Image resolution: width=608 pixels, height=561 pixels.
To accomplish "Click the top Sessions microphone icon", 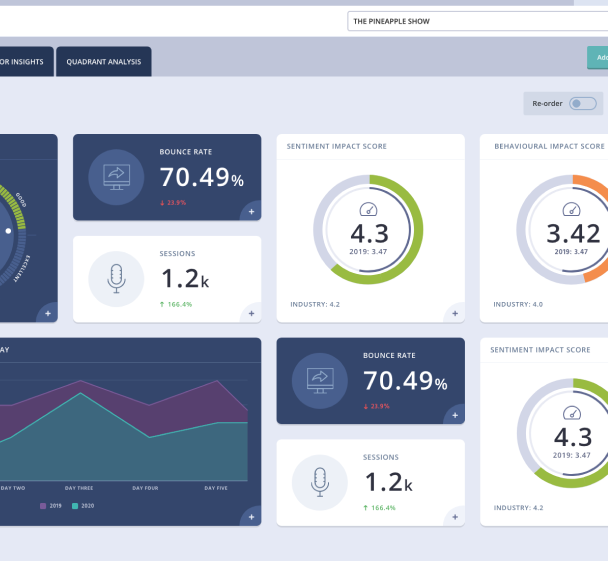I will 116,279.
